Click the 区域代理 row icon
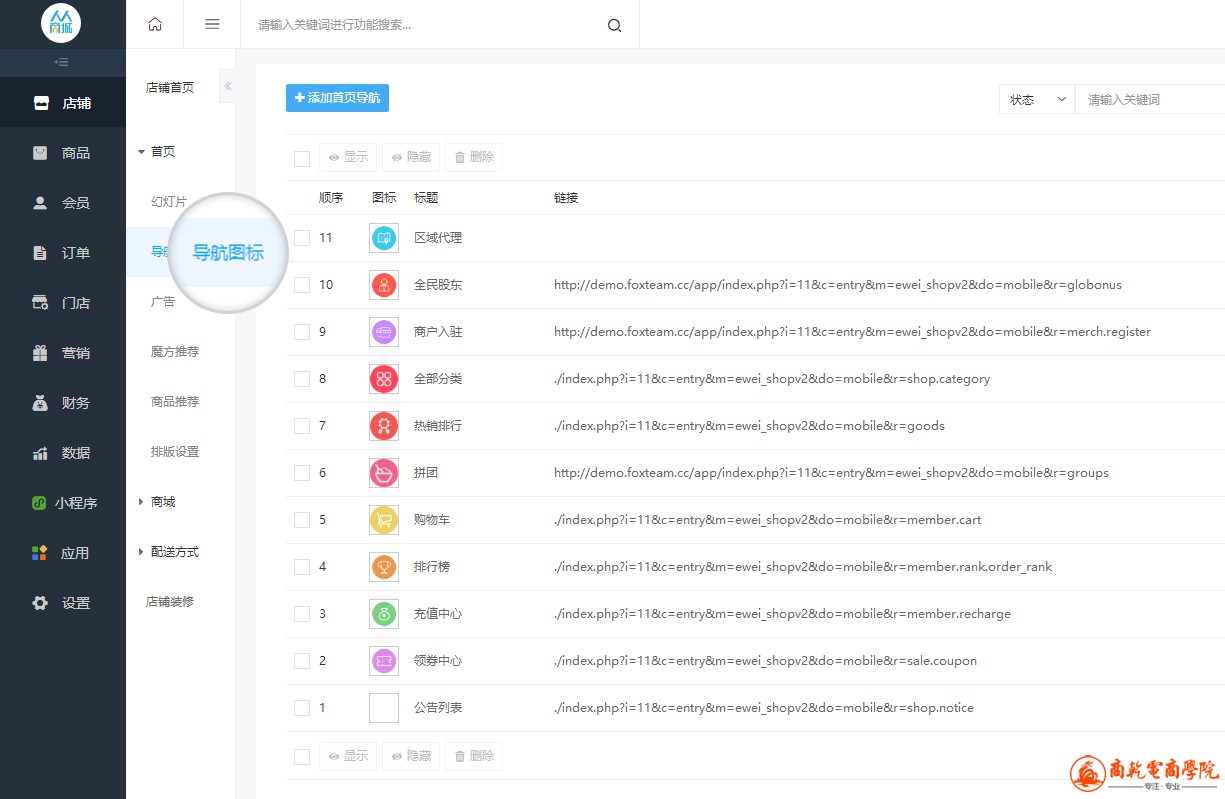The height and width of the screenshot is (799, 1225). (384, 238)
